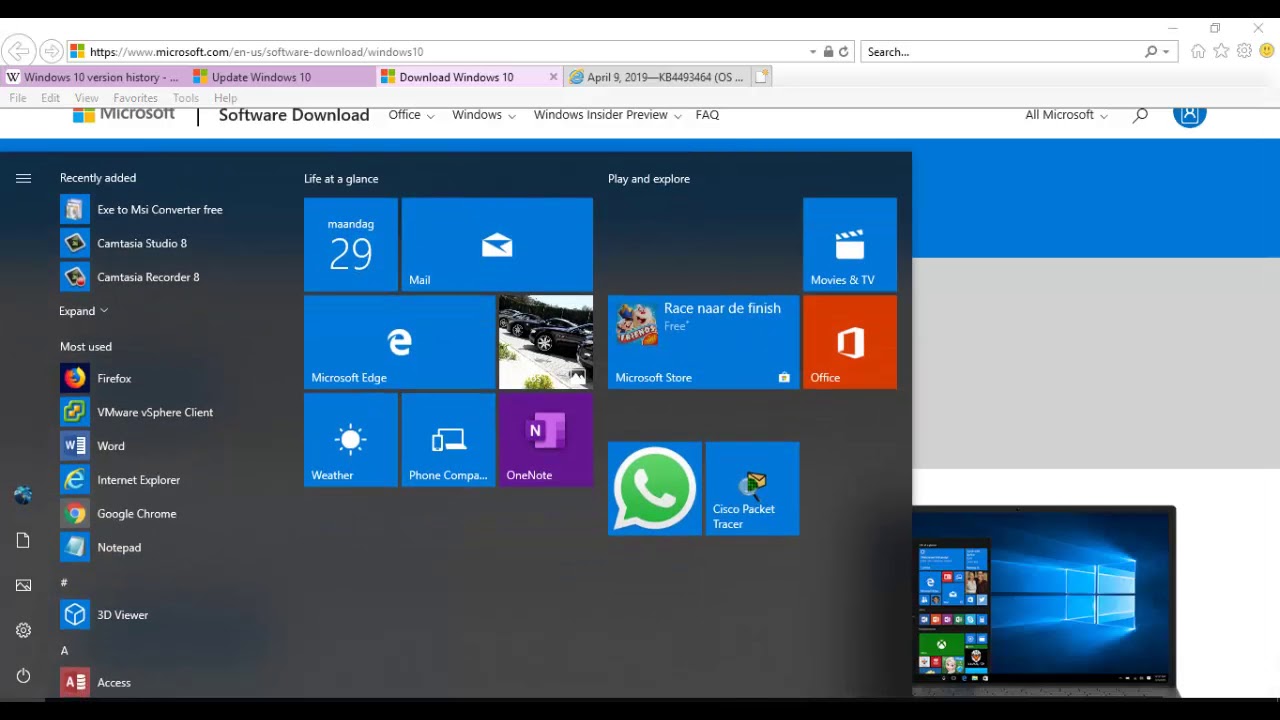Expand the Office dropdown in site navigation

pos(411,115)
